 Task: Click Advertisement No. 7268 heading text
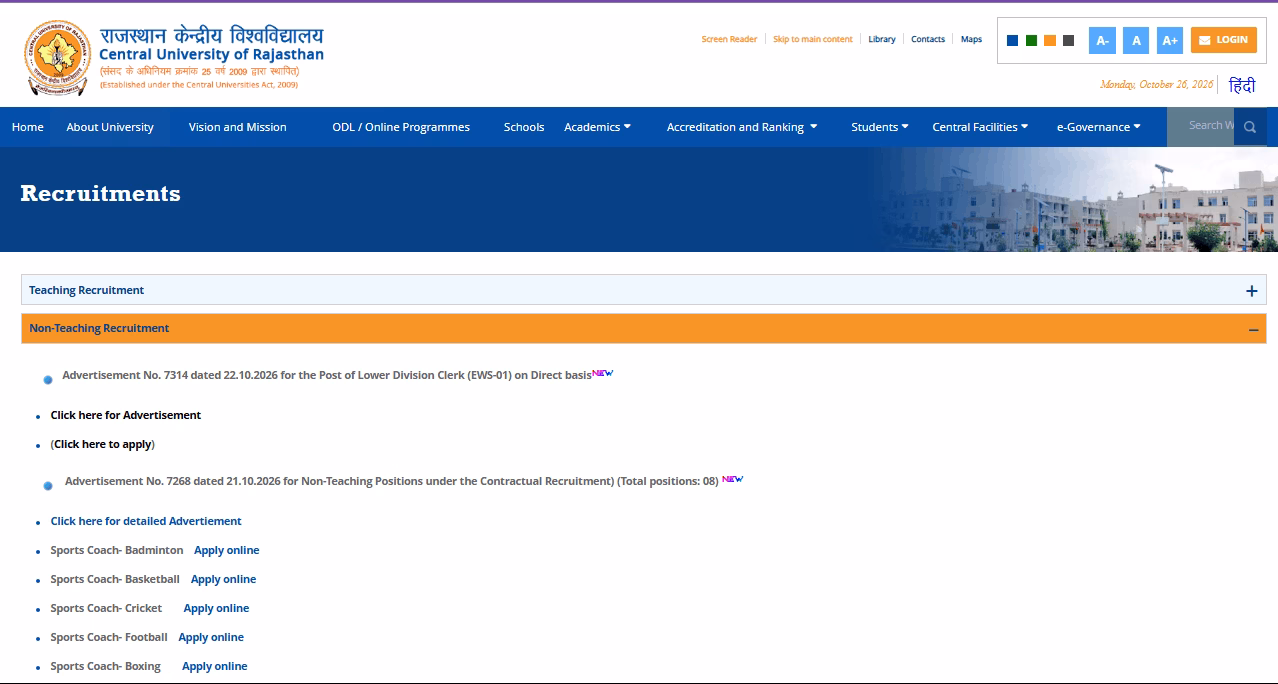click(392, 481)
